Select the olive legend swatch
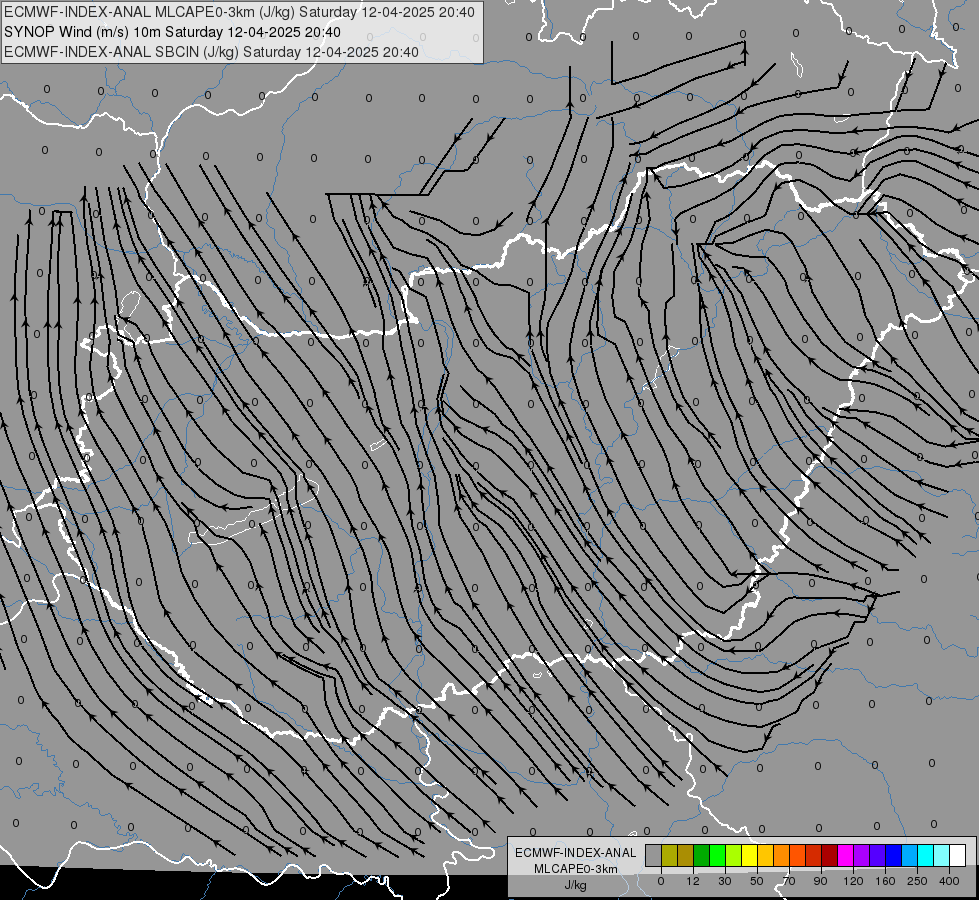 pyautogui.click(x=669, y=856)
